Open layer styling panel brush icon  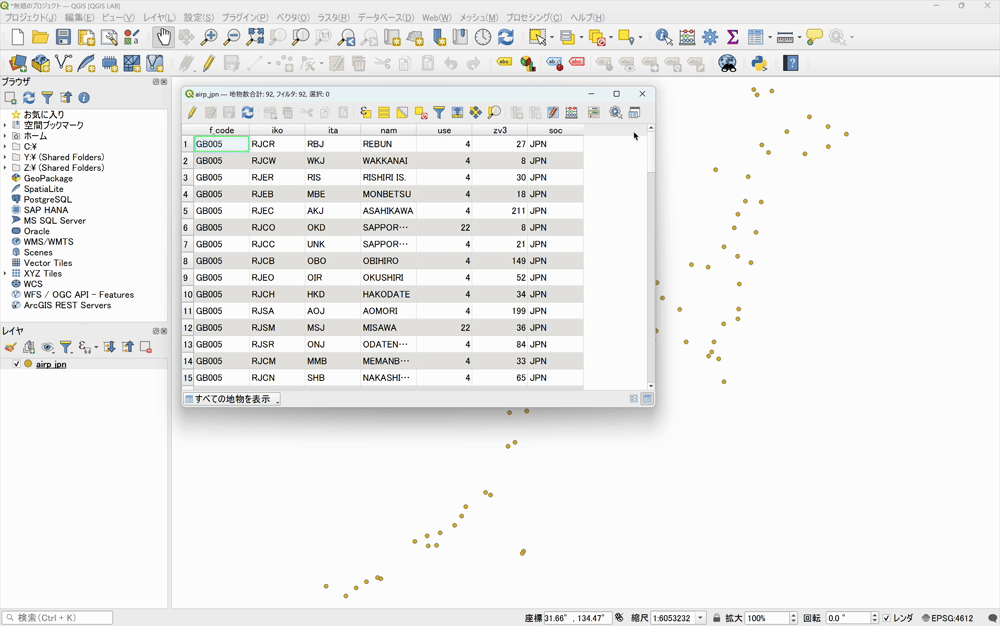click(10, 347)
